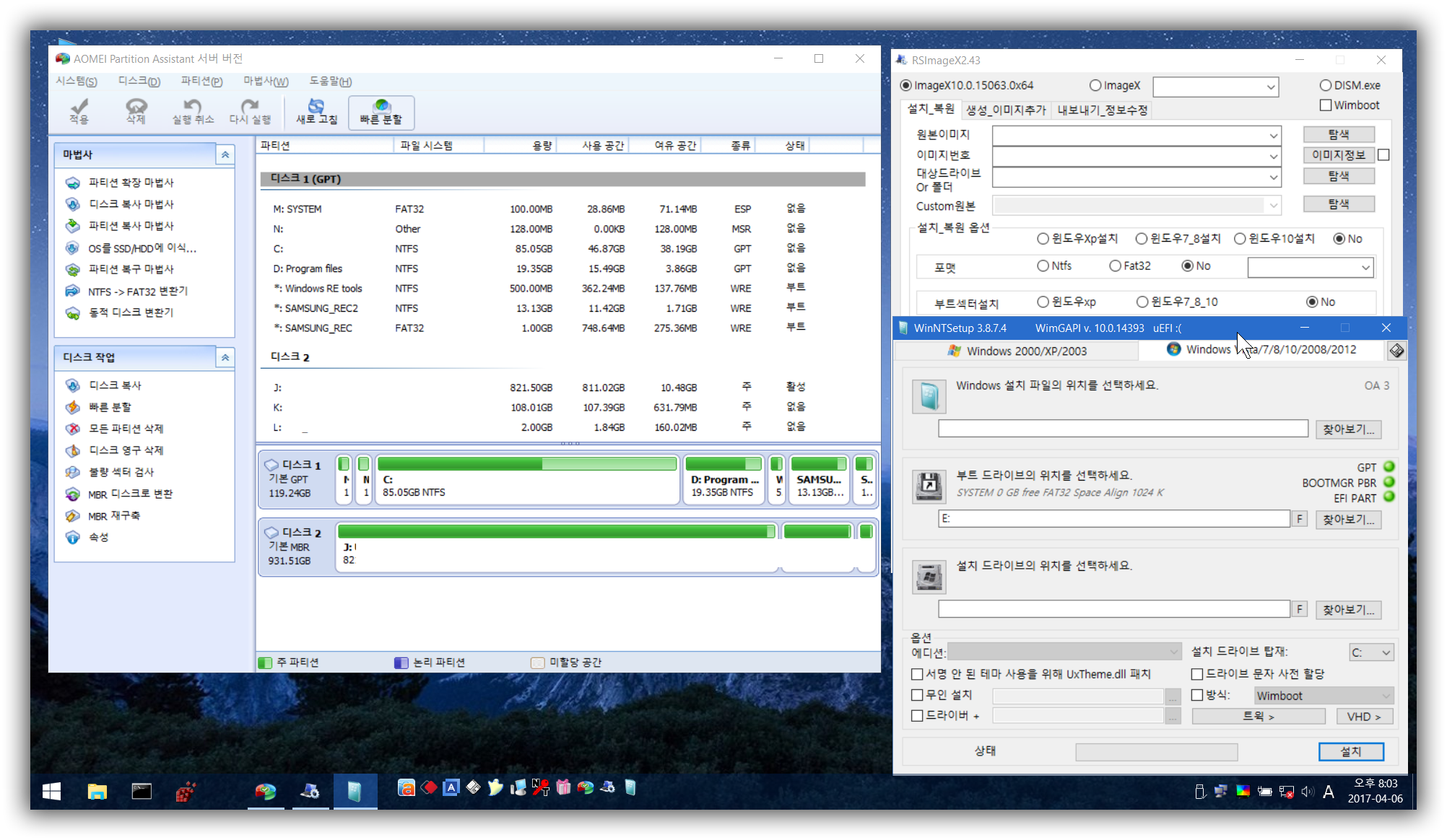Click 이미지정보 button in RSImageX
This screenshot has width=1447, height=840.
[1339, 155]
